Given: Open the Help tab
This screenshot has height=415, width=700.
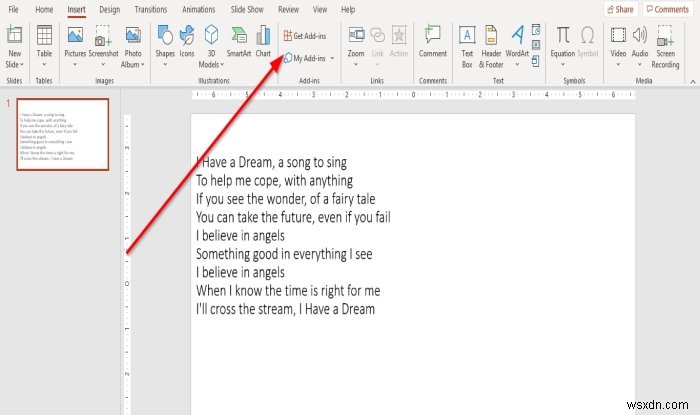Looking at the screenshot, I should click(348, 9).
